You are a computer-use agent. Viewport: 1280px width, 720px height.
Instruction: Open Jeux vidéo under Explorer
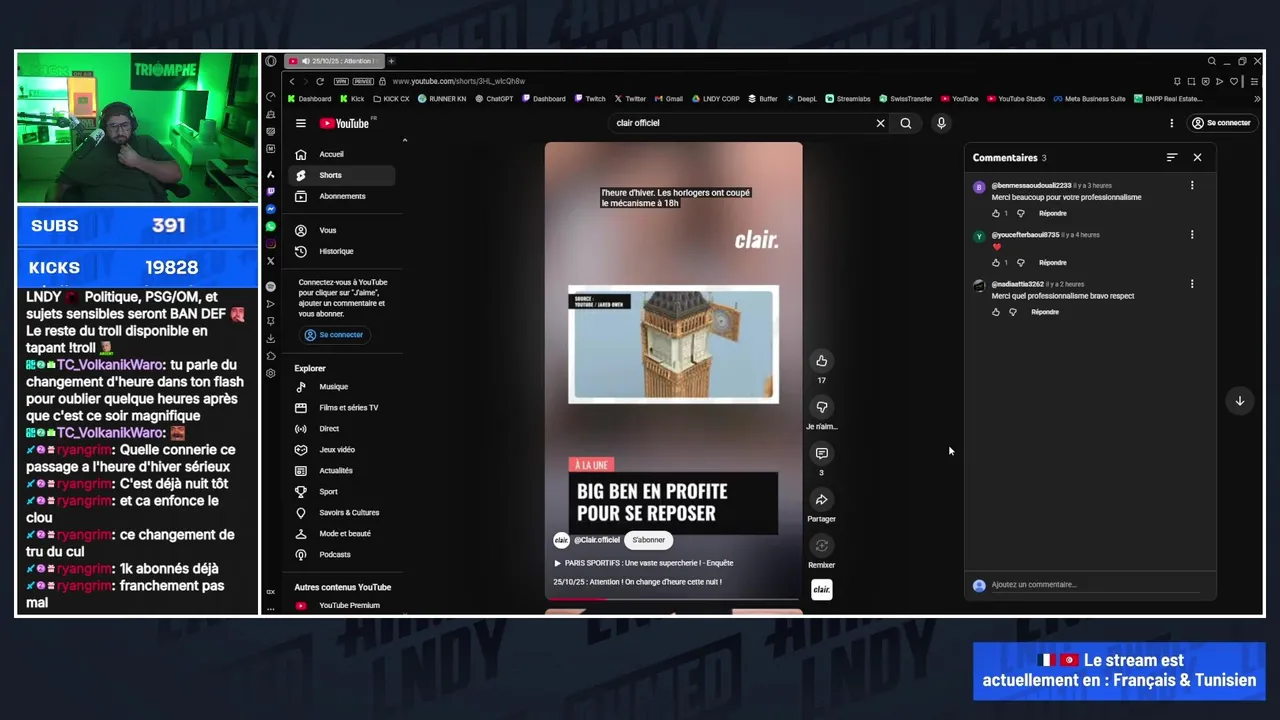341,450
